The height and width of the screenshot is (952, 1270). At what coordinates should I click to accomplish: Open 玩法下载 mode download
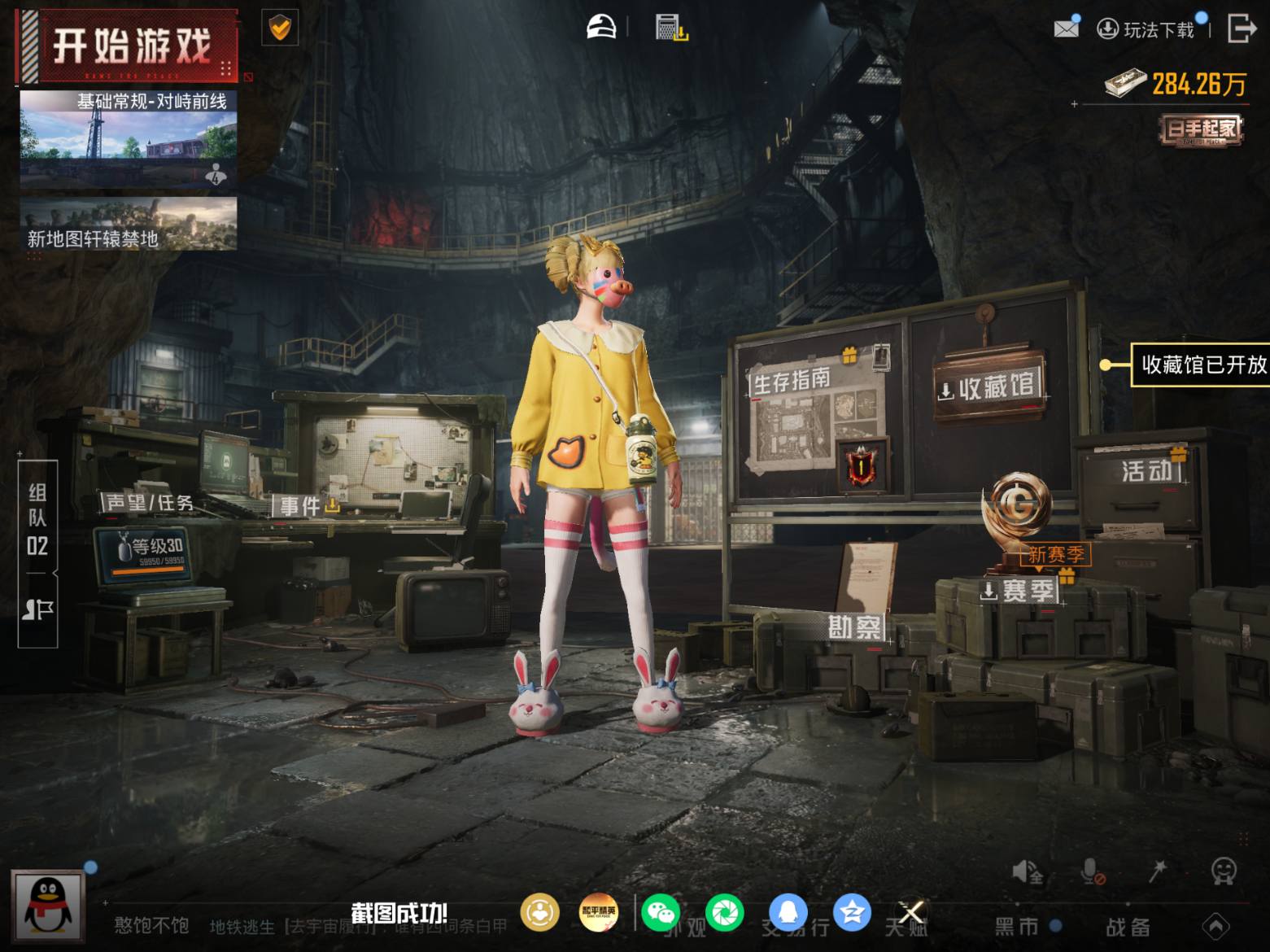click(1146, 30)
